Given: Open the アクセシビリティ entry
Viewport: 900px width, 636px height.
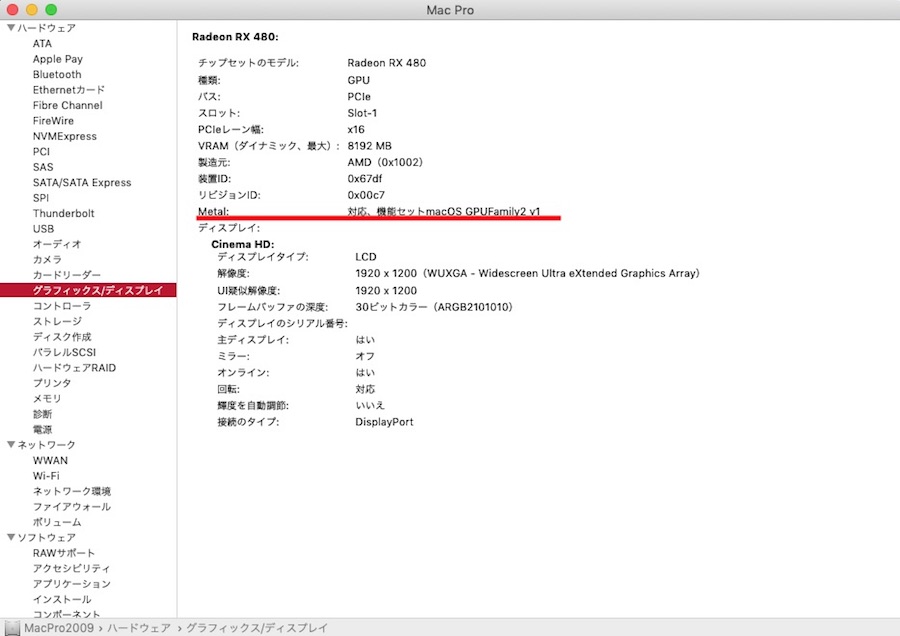Looking at the screenshot, I should tap(72, 568).
